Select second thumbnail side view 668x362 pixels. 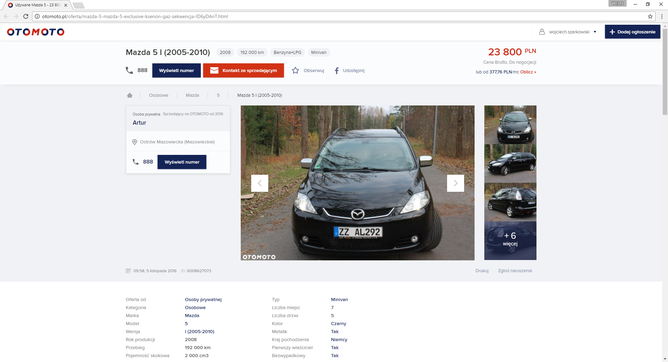click(x=510, y=164)
